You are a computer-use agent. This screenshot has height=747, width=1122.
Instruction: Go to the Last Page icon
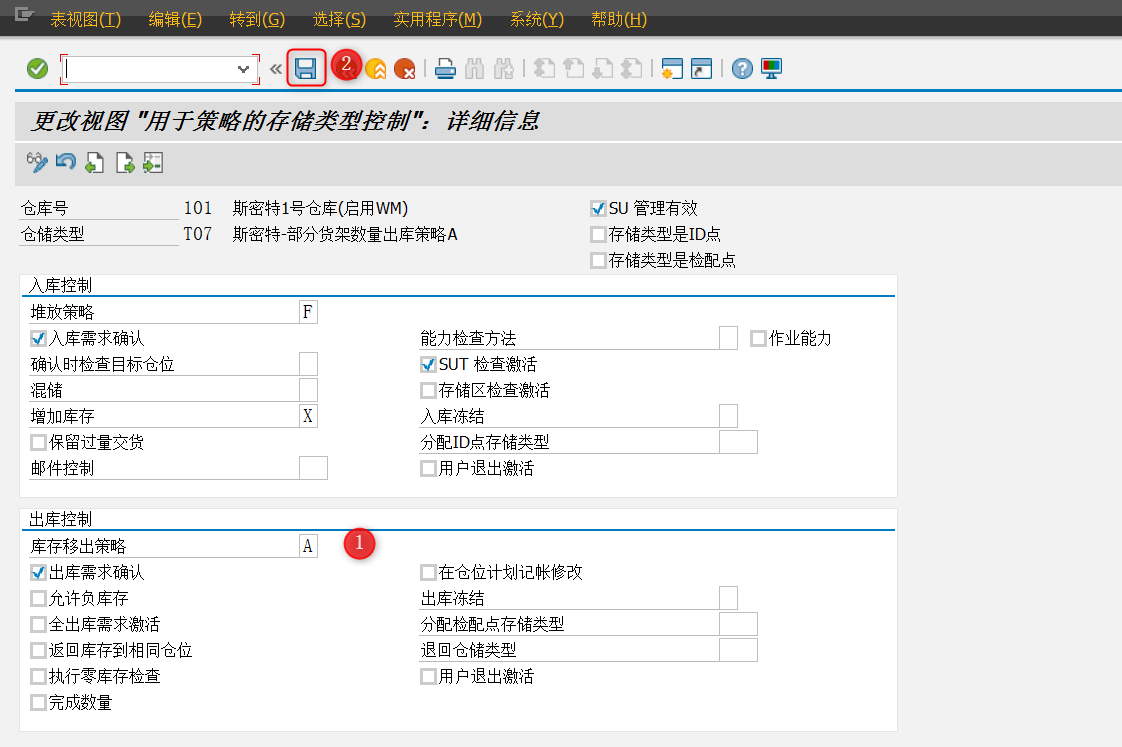(x=631, y=69)
